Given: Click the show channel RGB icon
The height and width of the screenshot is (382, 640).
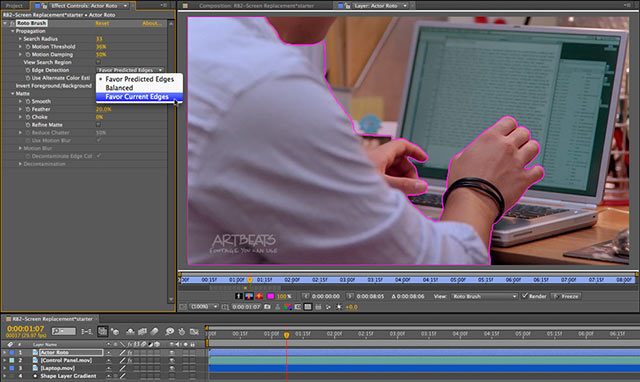Looking at the screenshot, I should click(287, 307).
